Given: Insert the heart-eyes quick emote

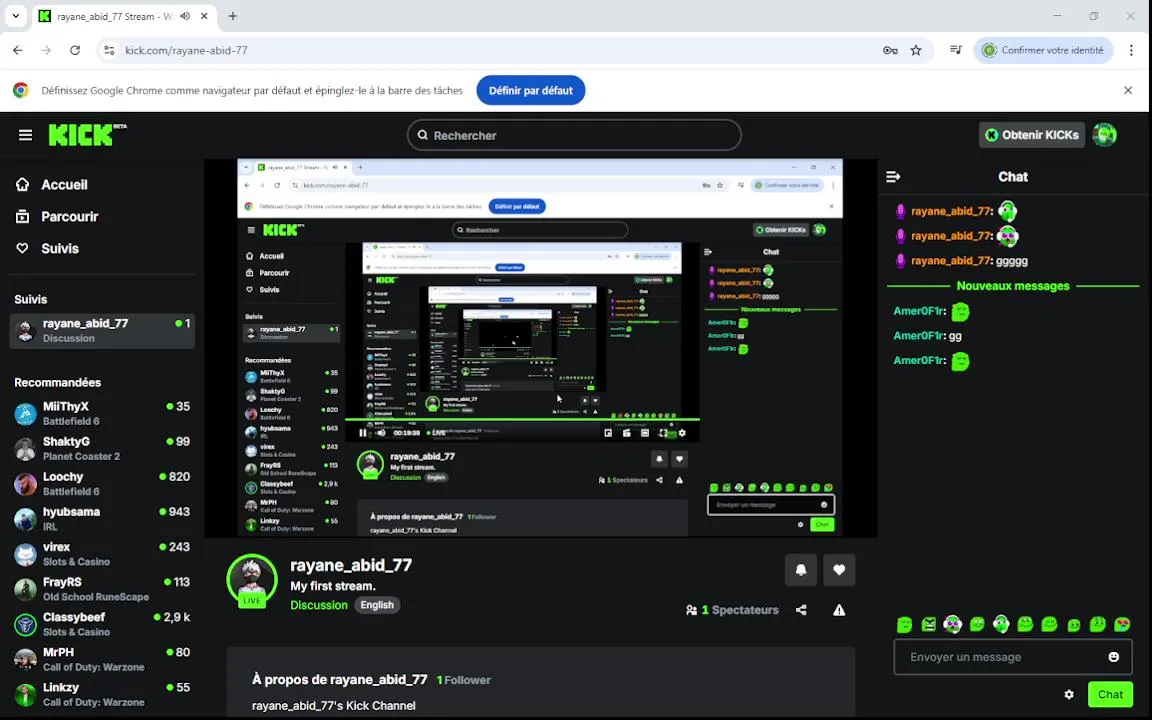Looking at the screenshot, I should point(1122,624).
